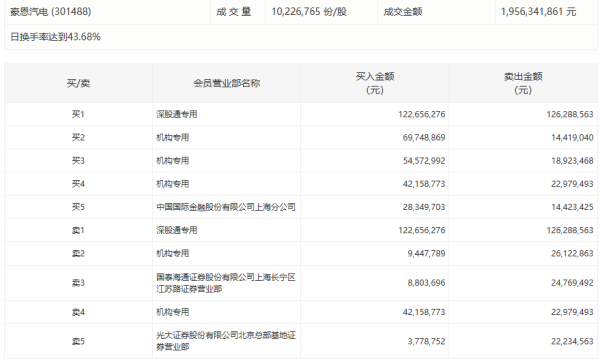Click 深股通专用 in the 买1 row

177,114
